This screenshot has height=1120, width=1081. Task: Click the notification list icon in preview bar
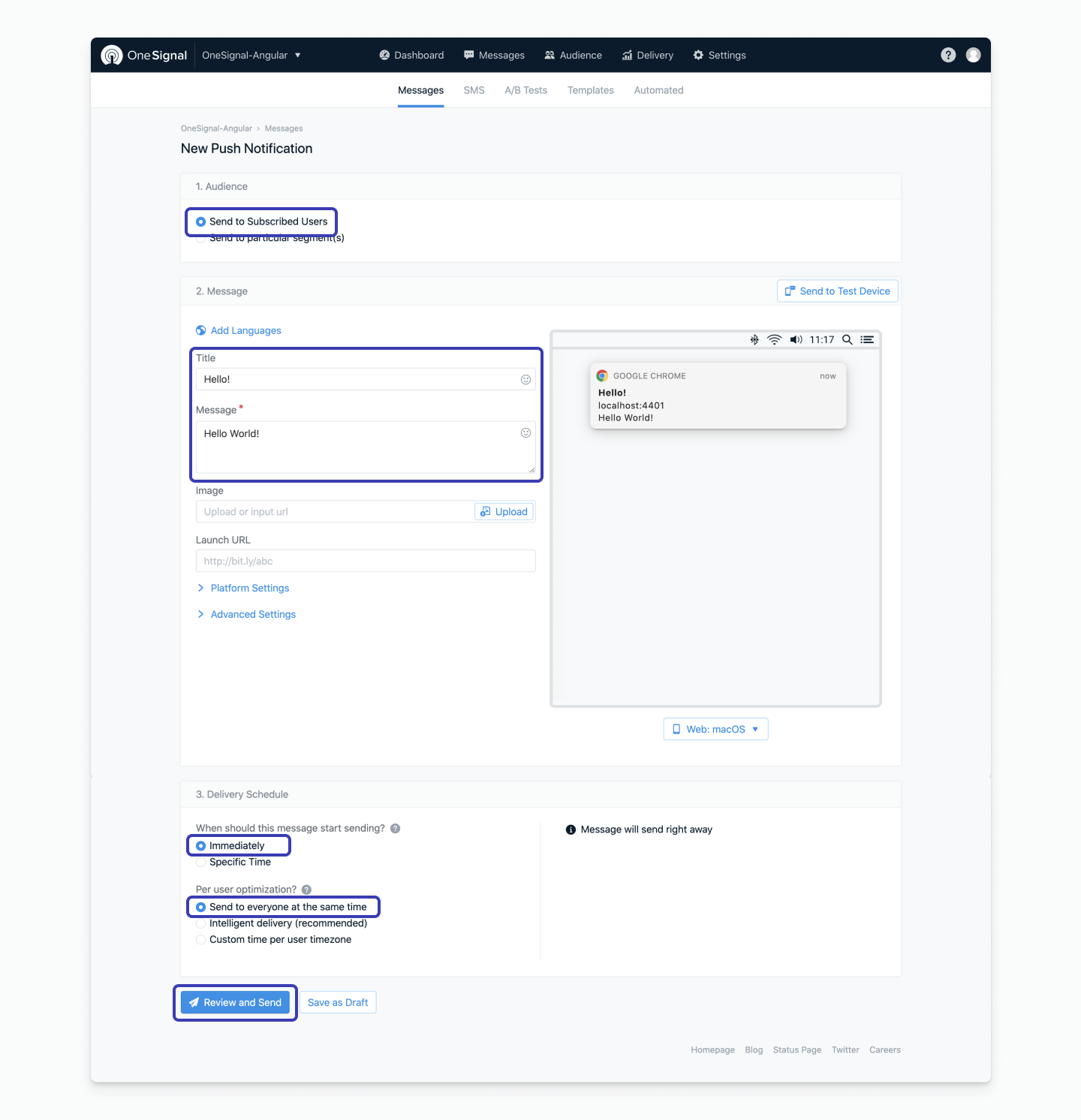(x=867, y=339)
